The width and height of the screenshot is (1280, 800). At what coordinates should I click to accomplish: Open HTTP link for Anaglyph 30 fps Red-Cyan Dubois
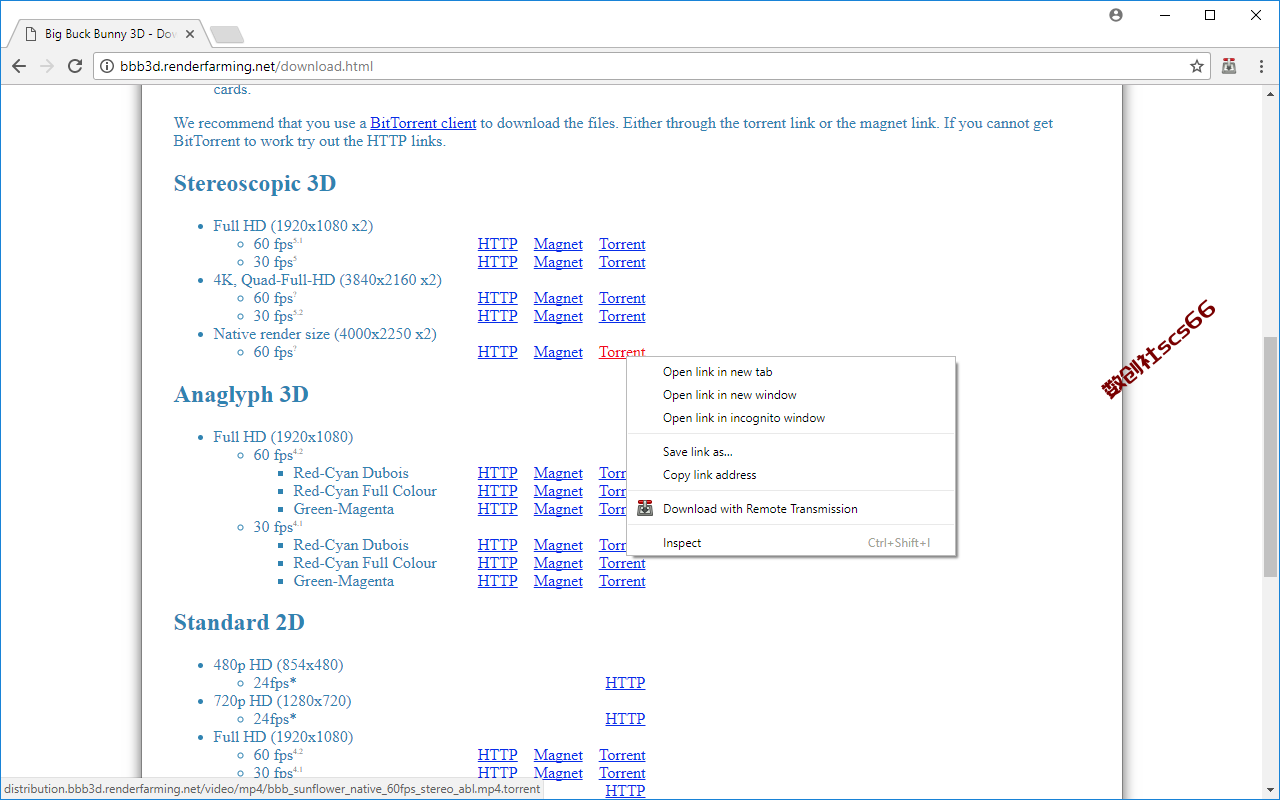(x=497, y=545)
